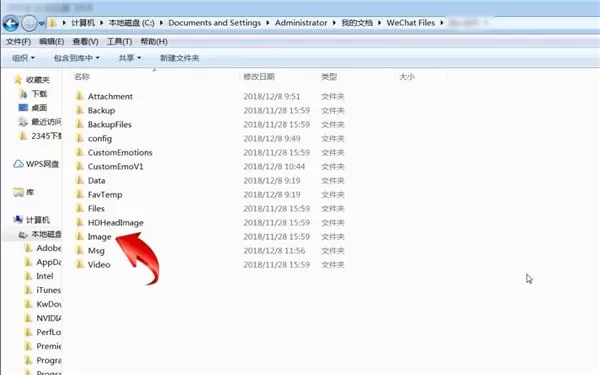Click the Forward navigation arrow button

[x=29, y=24]
